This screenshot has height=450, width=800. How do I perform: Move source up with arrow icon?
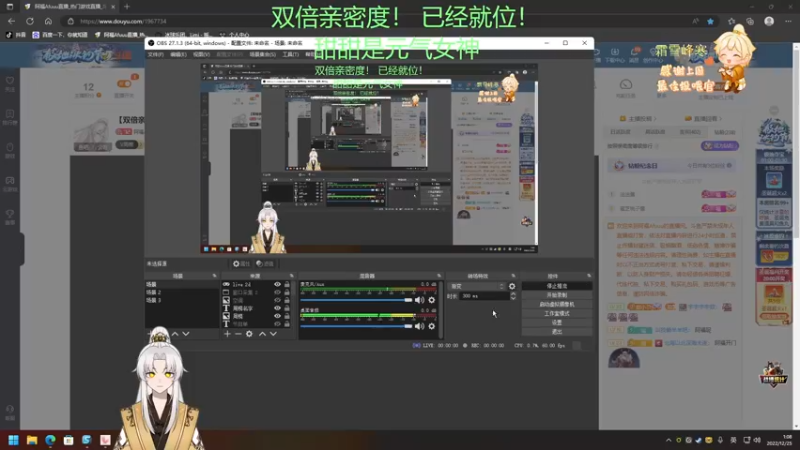click(262, 334)
